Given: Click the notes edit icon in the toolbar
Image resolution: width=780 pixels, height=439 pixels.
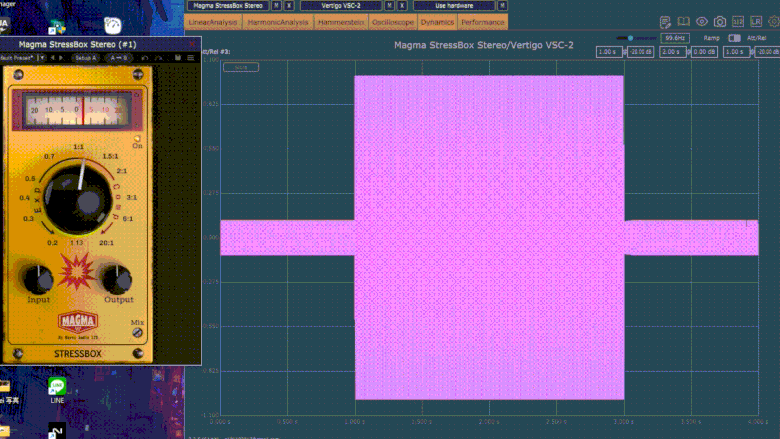Looking at the screenshot, I should point(666,22).
